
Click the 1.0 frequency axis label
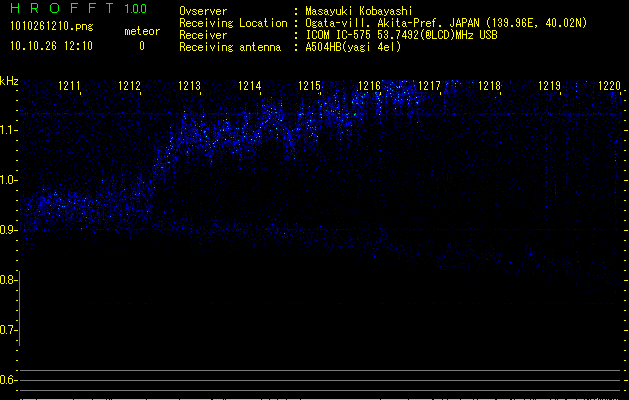(x=8, y=180)
